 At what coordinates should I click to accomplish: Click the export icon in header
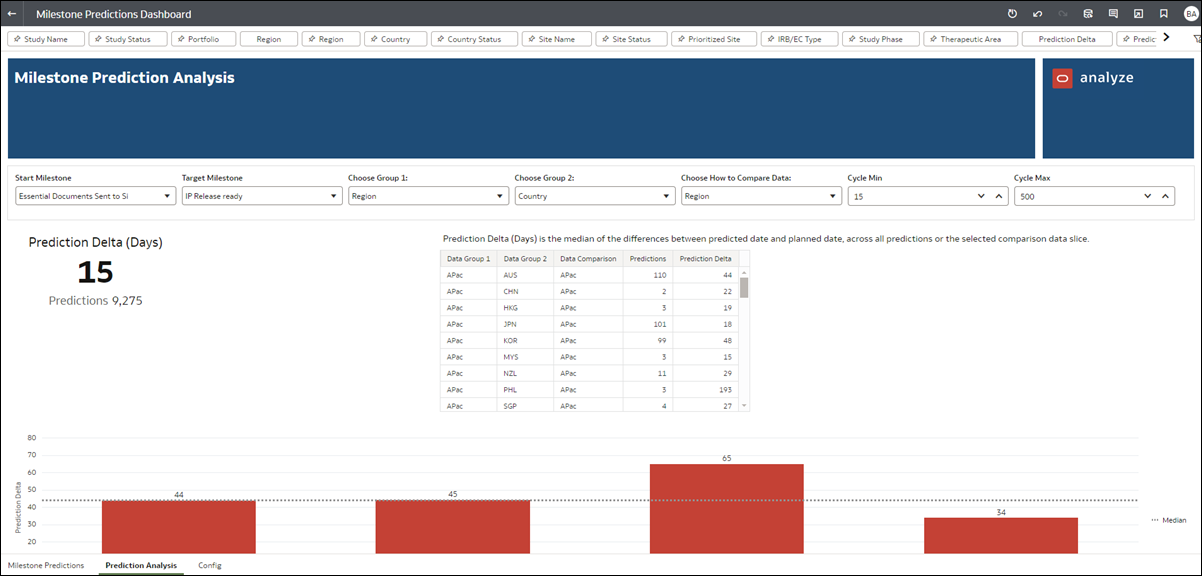coord(1138,14)
